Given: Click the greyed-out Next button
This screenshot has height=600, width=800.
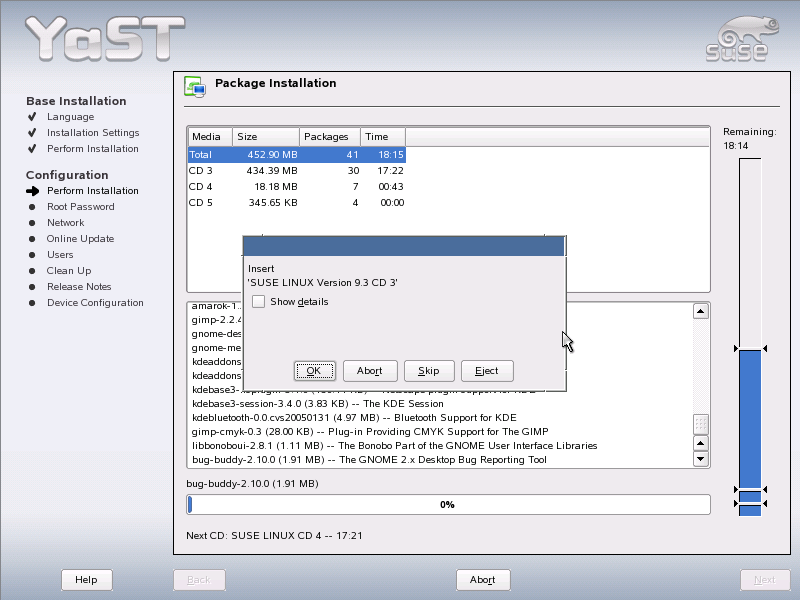Looking at the screenshot, I should tap(765, 580).
